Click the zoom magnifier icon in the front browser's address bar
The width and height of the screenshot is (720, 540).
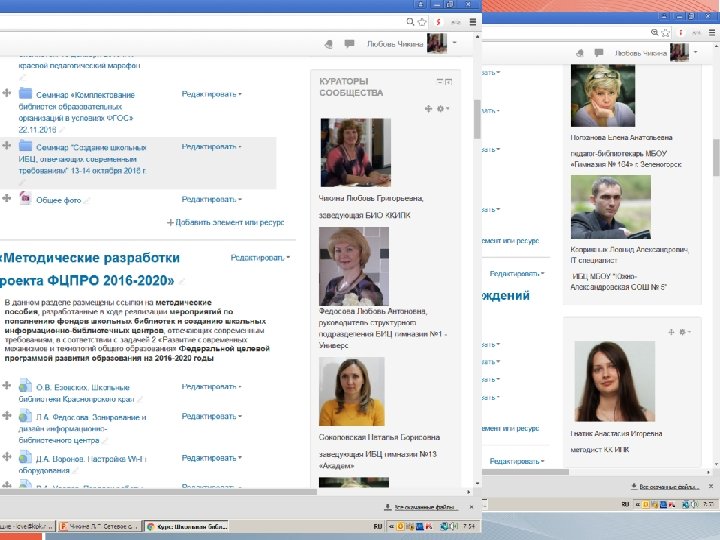point(410,22)
